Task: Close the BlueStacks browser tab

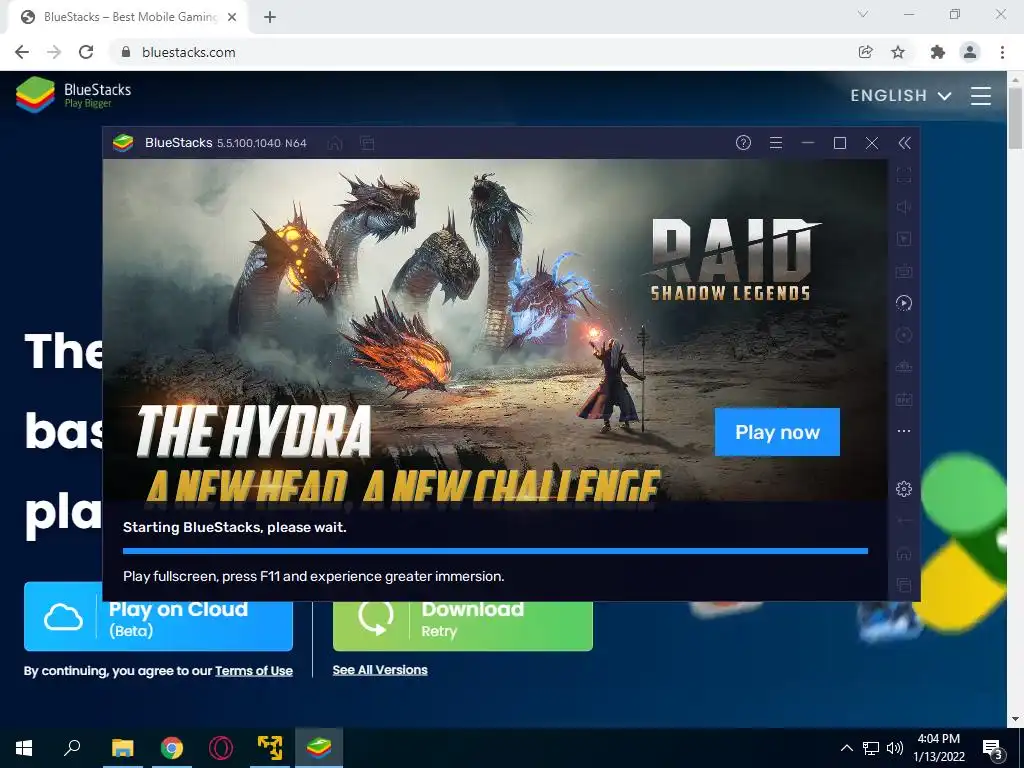Action: coord(232,18)
